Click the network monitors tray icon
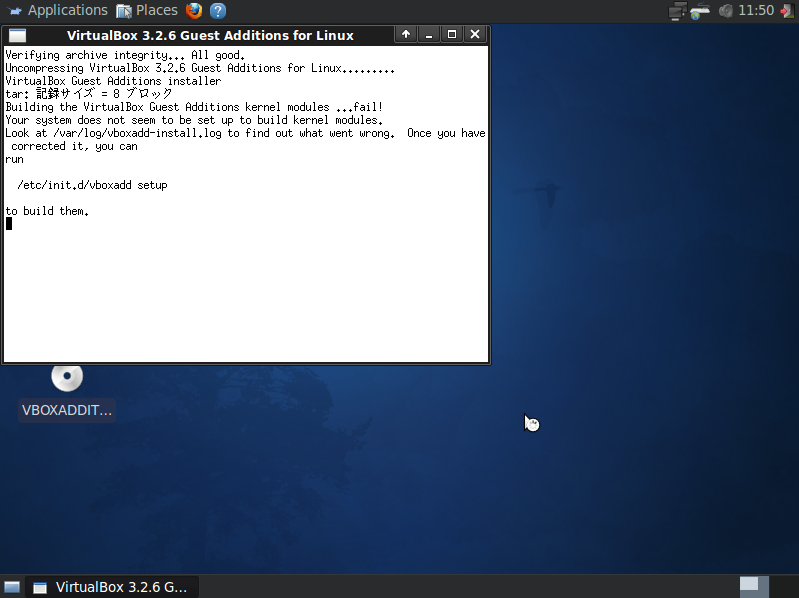 coord(677,11)
